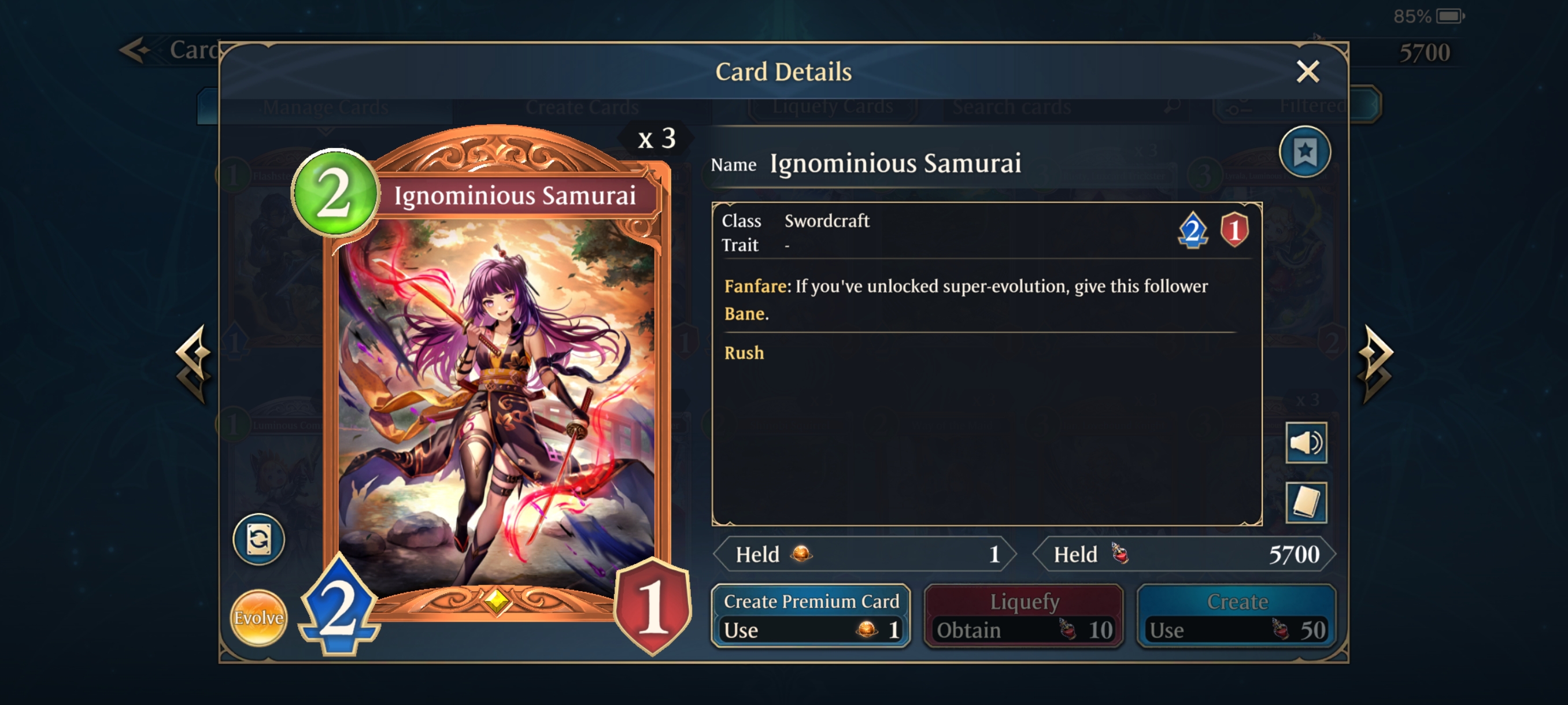
Task: Flip card art with the rotate icon
Action: click(258, 539)
